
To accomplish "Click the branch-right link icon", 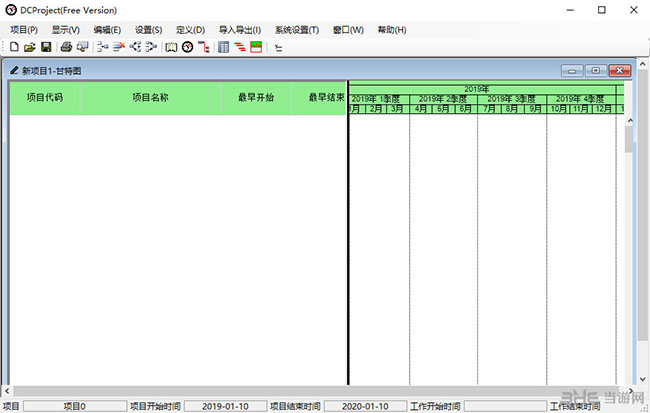I will click(151, 47).
